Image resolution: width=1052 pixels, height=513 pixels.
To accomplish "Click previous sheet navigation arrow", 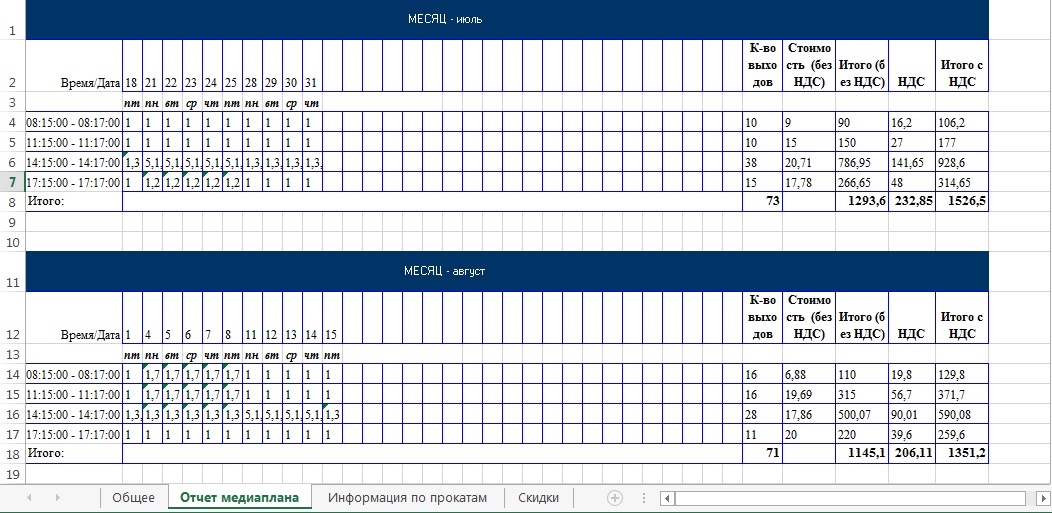I will pyautogui.click(x=29, y=498).
